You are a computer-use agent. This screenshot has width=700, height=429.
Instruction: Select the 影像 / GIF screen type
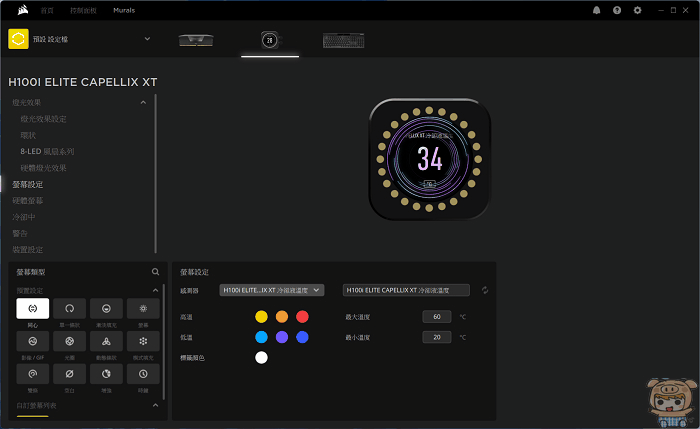pos(33,341)
